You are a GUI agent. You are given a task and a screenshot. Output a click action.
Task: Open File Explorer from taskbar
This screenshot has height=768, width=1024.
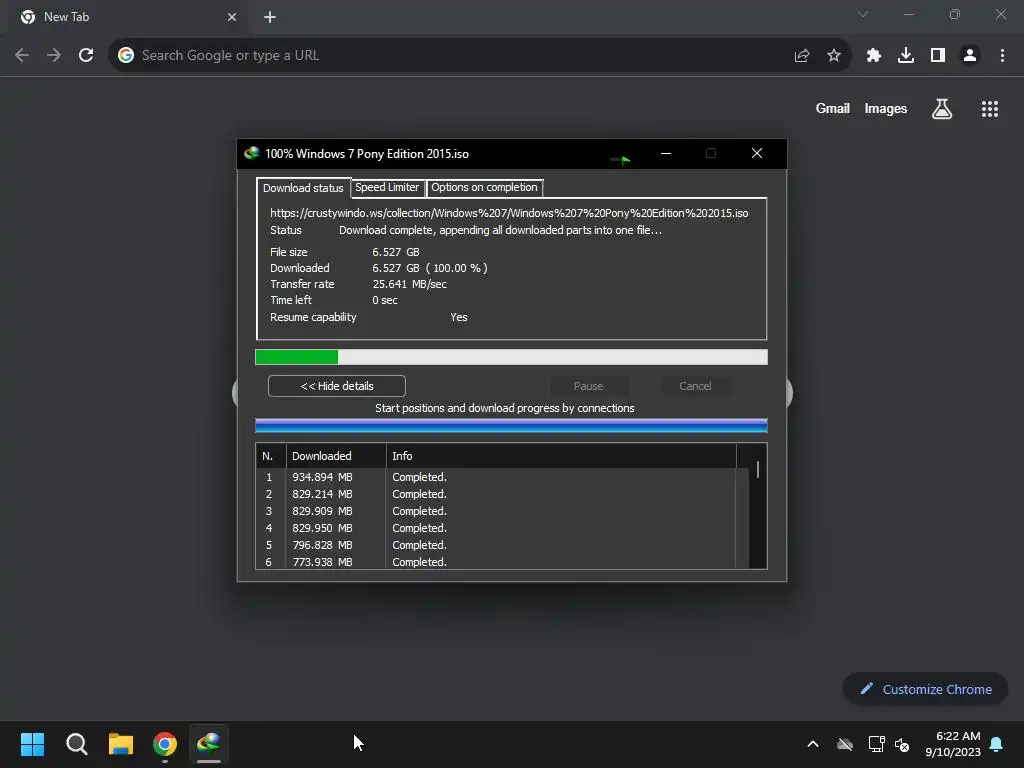[121, 744]
